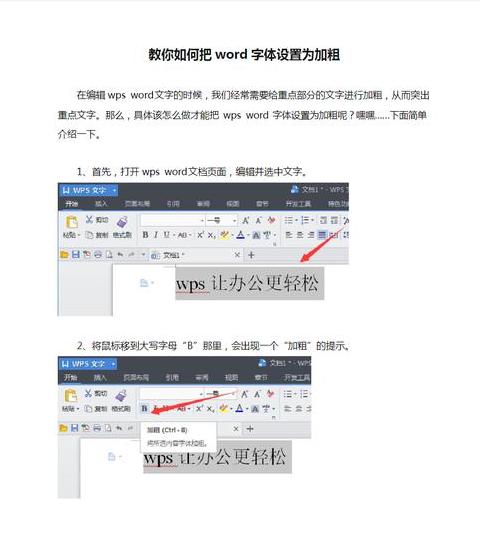Toggle the highlighted Justify alignment in step 1 screenshot
Screen dimensions: 480x534
[322, 235]
